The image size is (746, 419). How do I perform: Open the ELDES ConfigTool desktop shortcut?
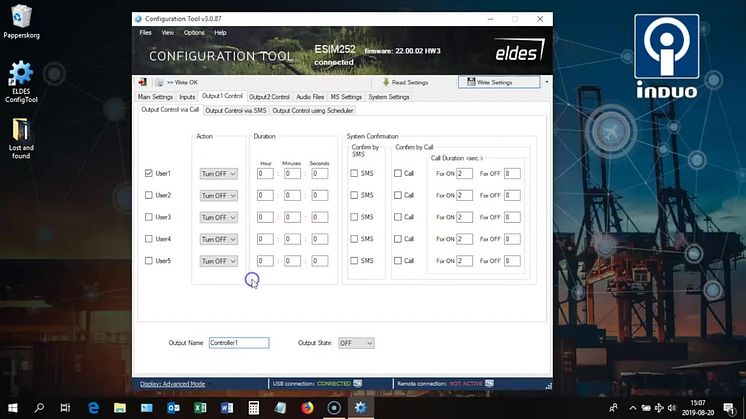click(x=21, y=81)
